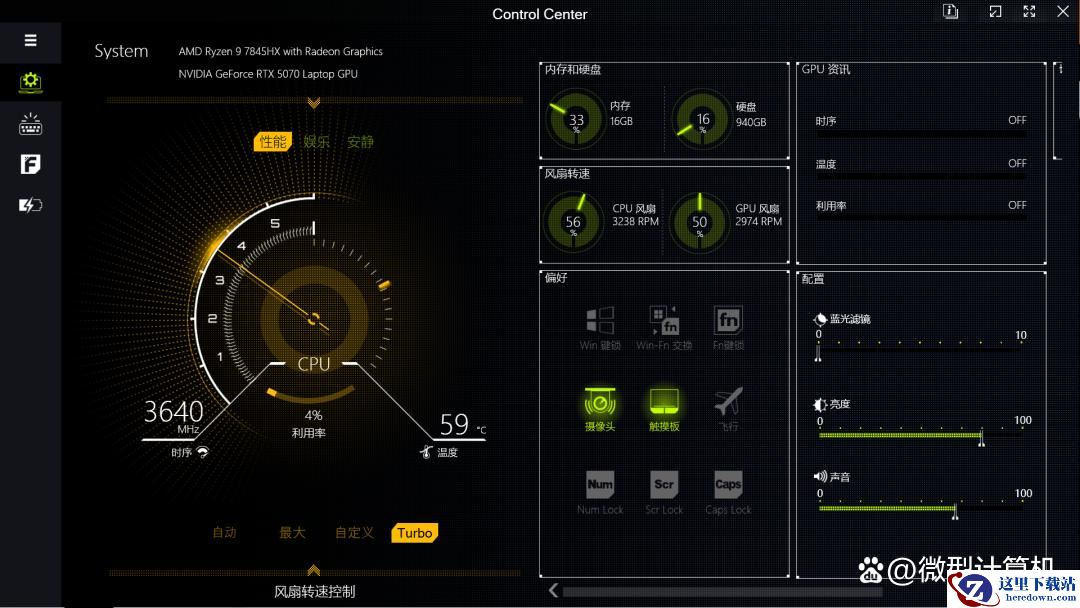The image size is (1080, 608).
Task: Open the keyboard lighting page icon
Action: tap(30, 124)
